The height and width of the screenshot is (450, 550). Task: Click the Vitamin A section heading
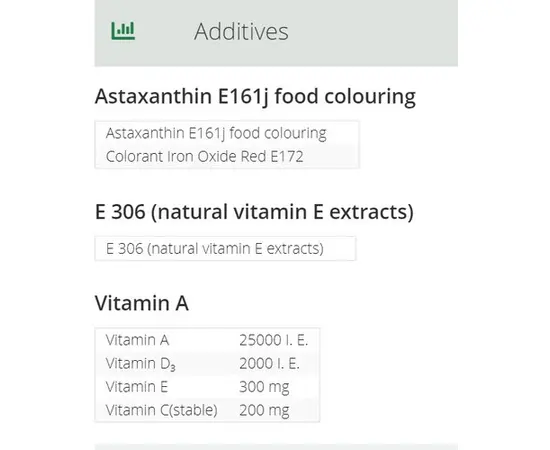(142, 303)
